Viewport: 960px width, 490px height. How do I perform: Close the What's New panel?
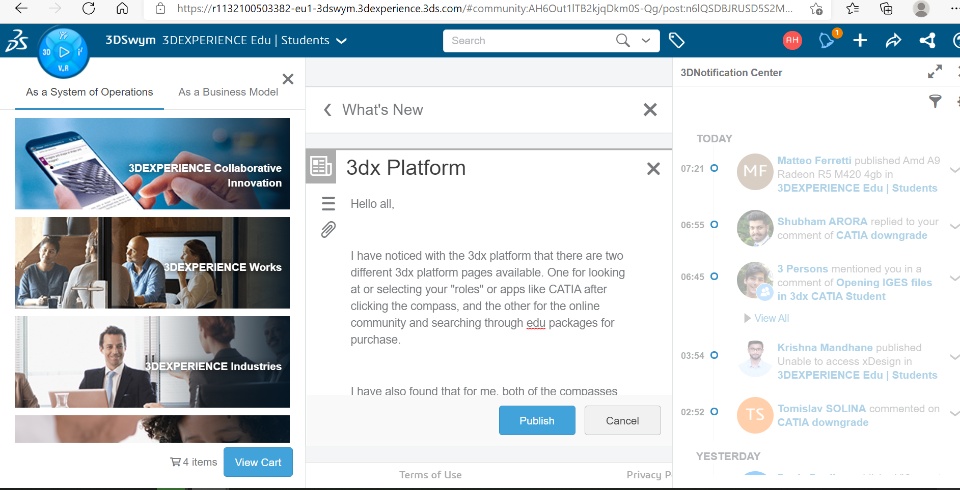[x=650, y=110]
